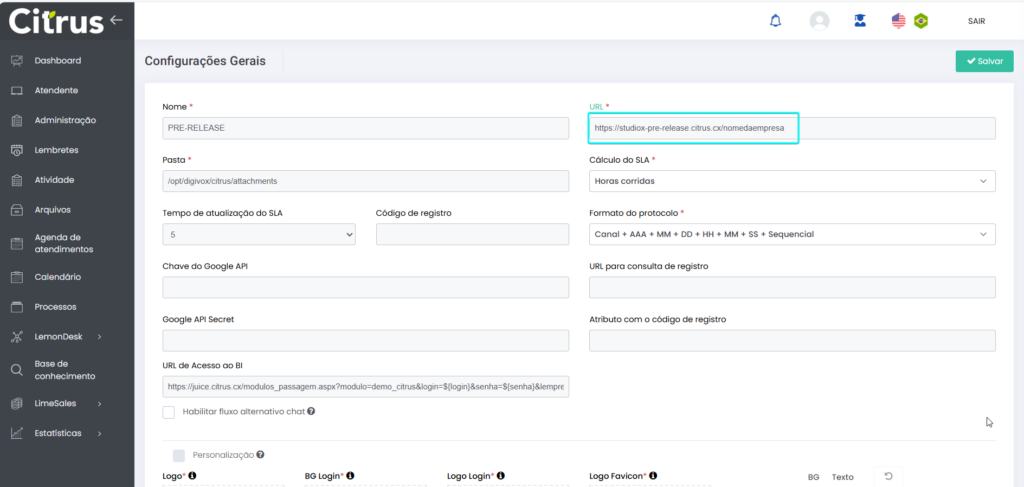The image size is (1024, 487).
Task: Open Dashboard in the sidebar
Action: (x=57, y=61)
